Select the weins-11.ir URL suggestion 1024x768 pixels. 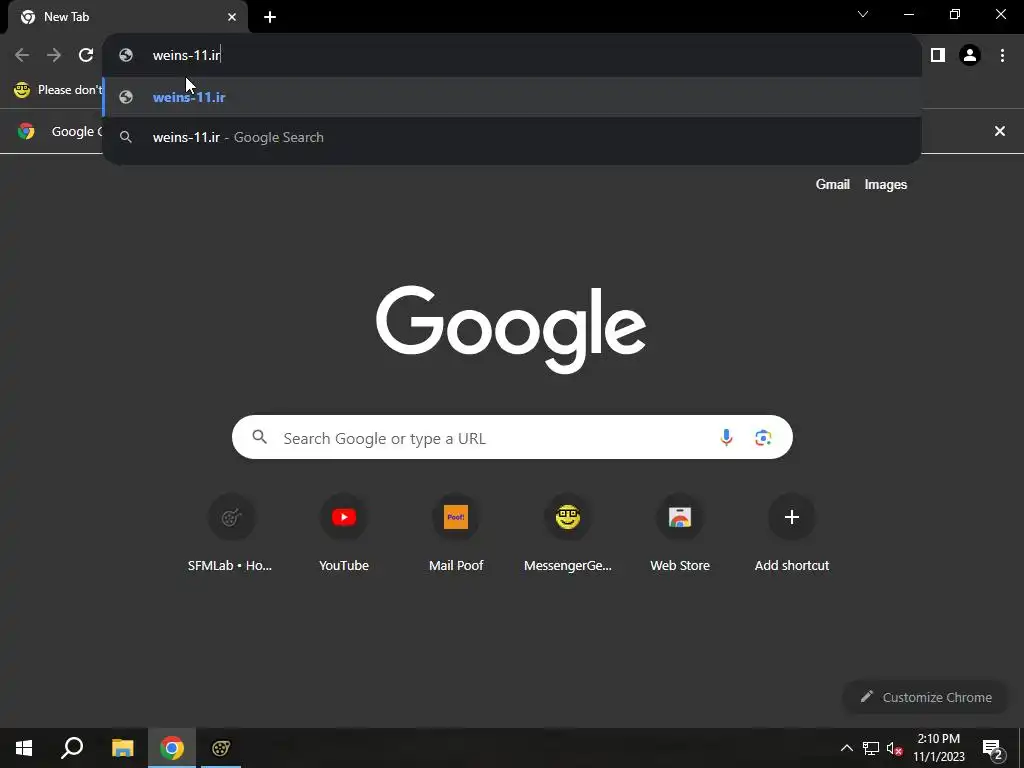[513, 97]
